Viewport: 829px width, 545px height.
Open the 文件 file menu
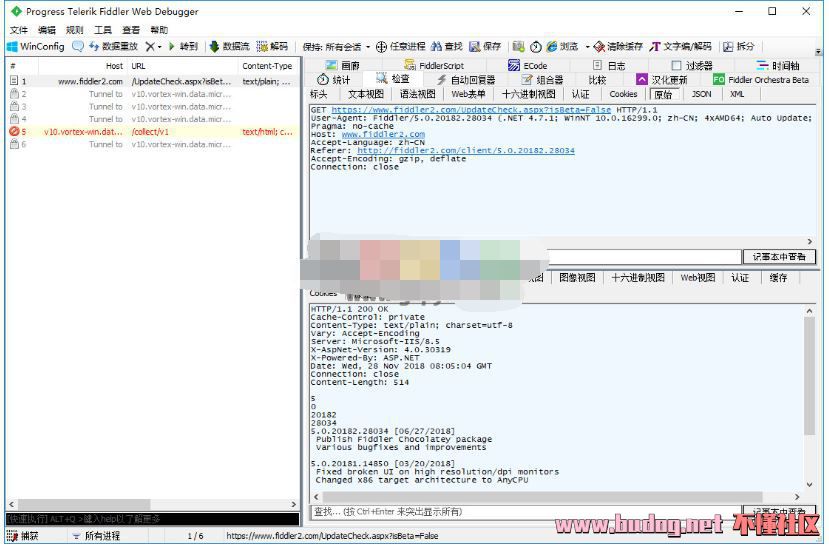tap(19, 30)
